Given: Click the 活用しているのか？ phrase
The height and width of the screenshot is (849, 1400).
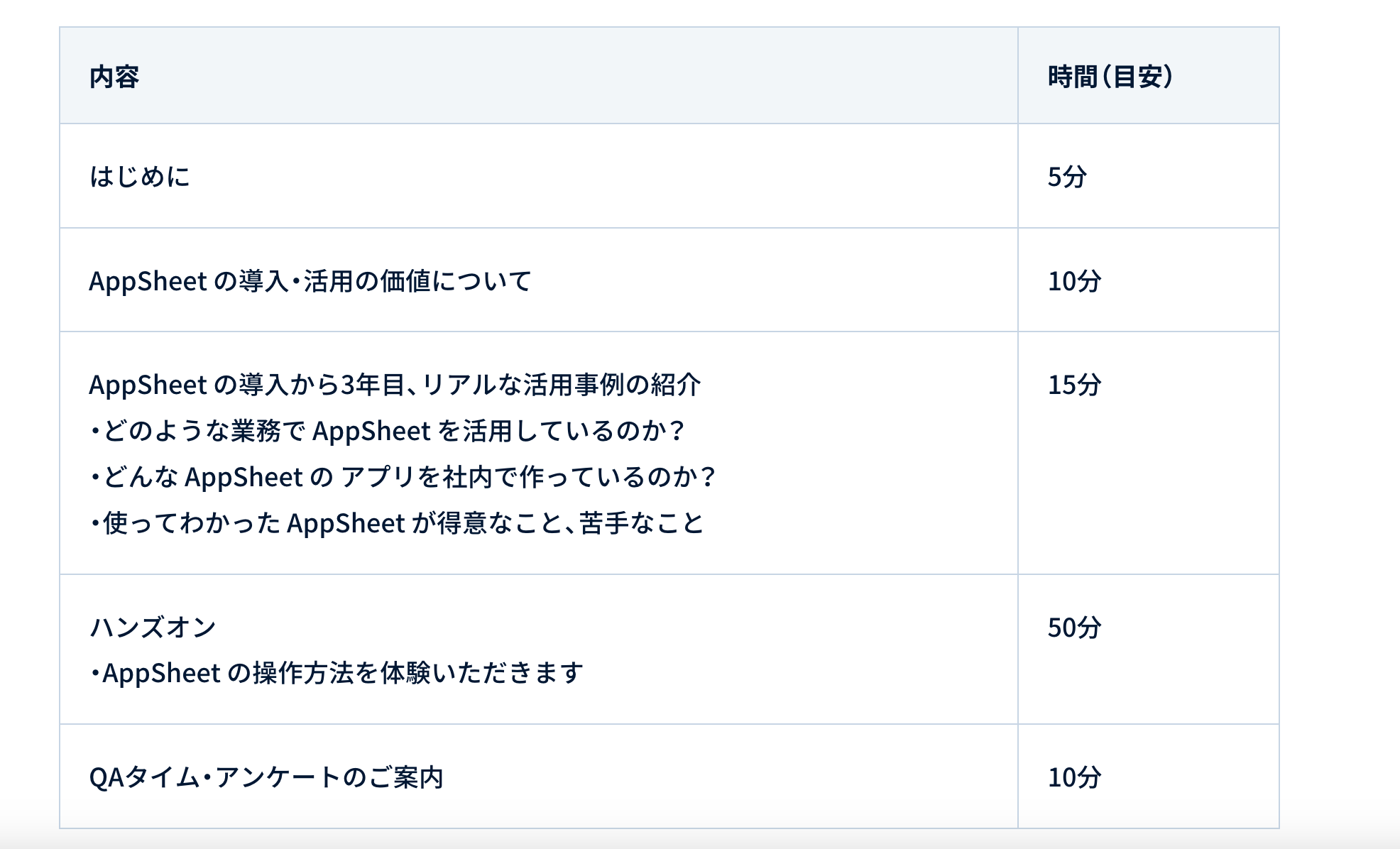Looking at the screenshot, I should click(x=574, y=431).
